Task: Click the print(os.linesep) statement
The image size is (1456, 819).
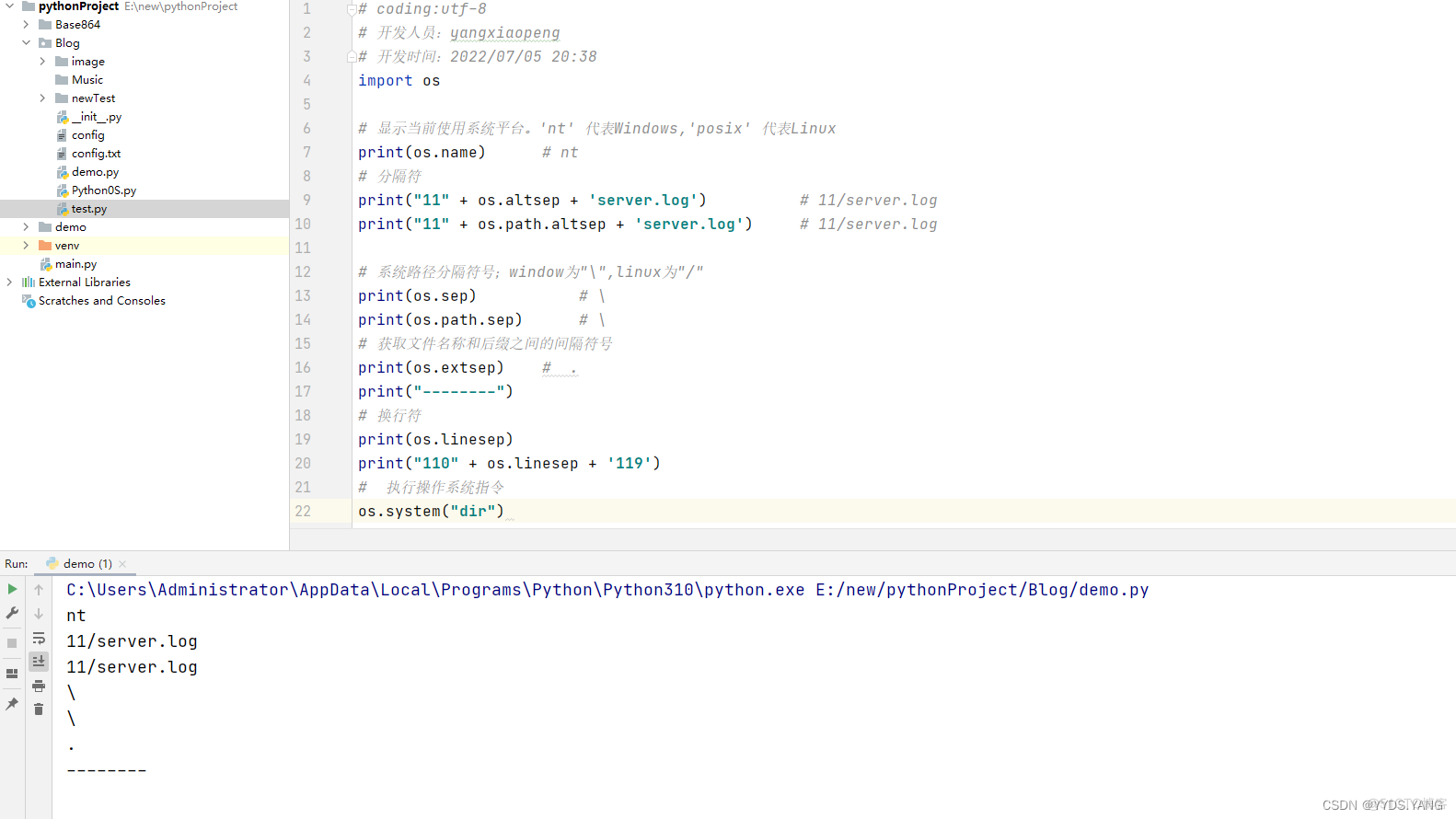Action: [435, 440]
